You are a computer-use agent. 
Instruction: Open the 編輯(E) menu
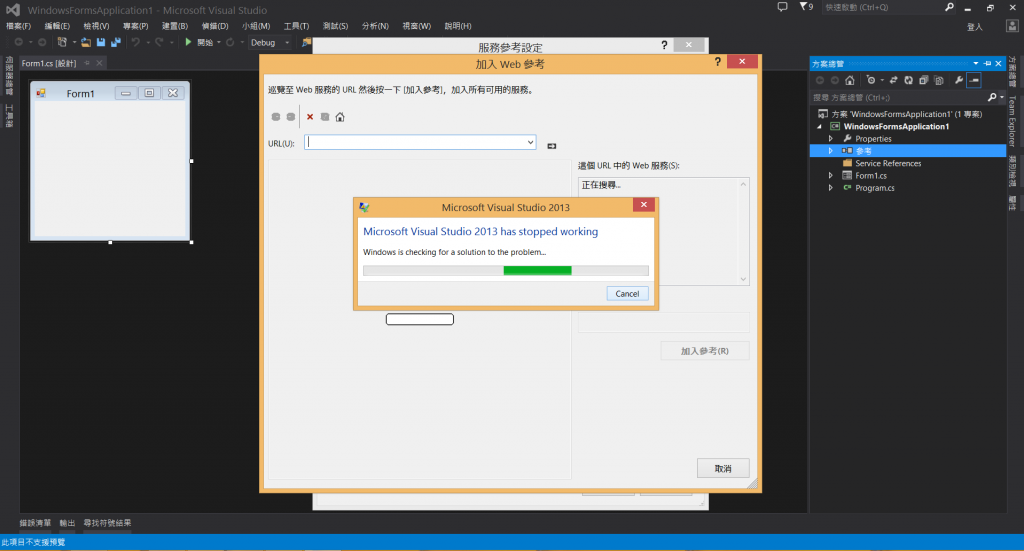click(57, 26)
